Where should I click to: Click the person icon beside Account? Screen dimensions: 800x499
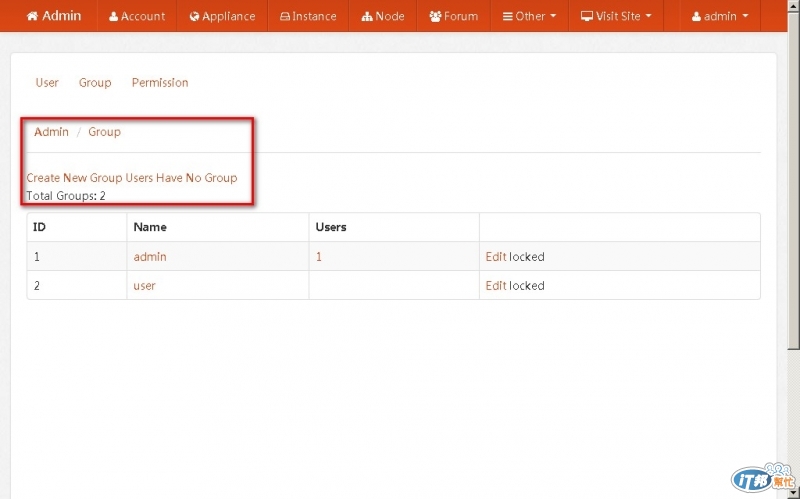coord(113,16)
